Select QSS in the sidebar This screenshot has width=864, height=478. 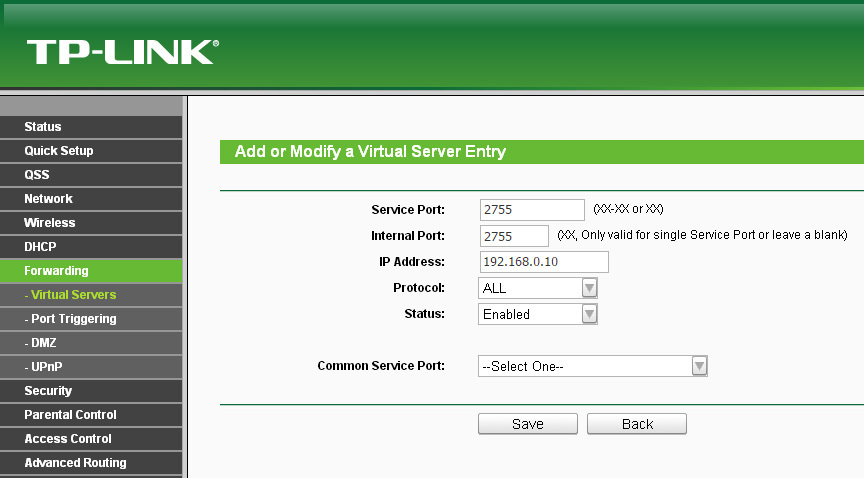tap(91, 175)
